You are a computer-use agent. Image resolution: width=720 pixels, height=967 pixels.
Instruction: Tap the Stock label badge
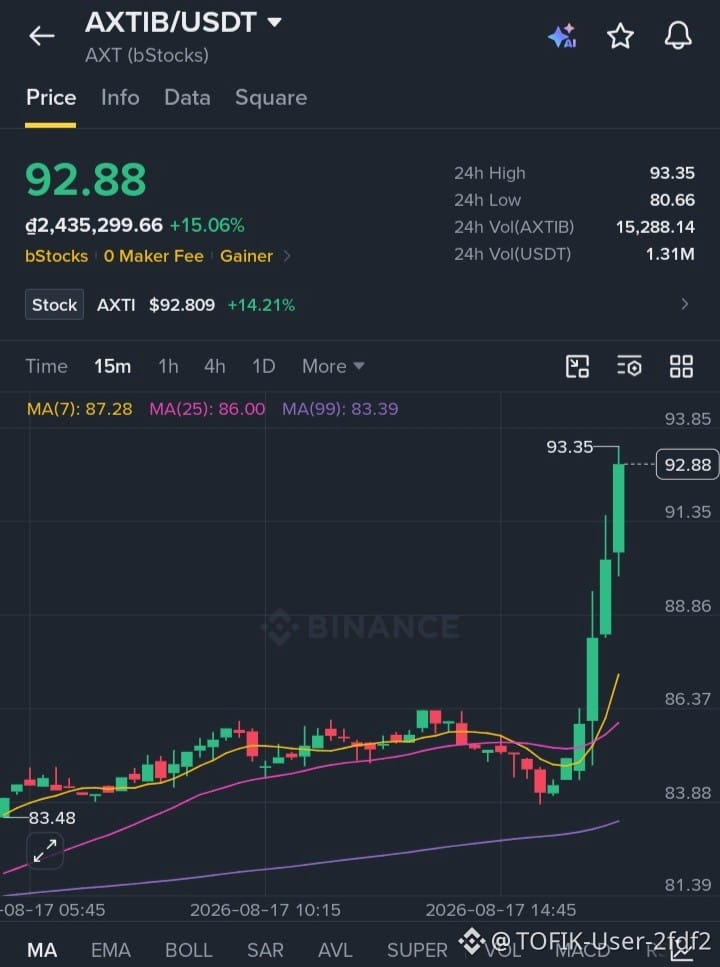[54, 305]
